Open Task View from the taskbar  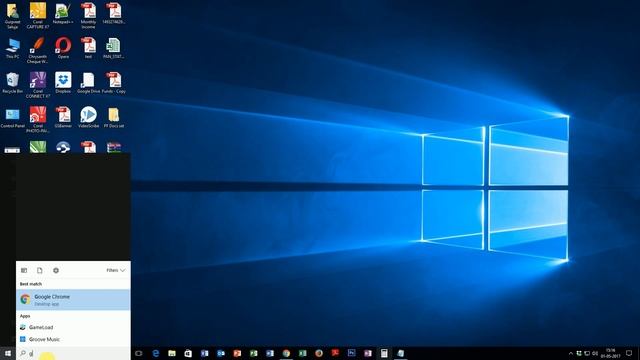pos(139,353)
